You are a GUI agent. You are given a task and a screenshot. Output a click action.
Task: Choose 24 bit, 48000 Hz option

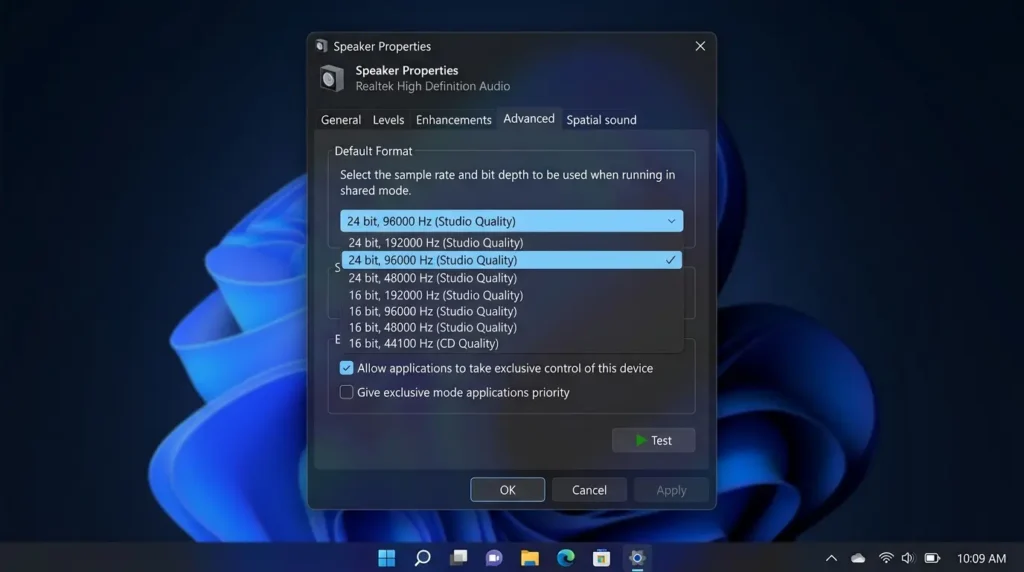point(511,278)
